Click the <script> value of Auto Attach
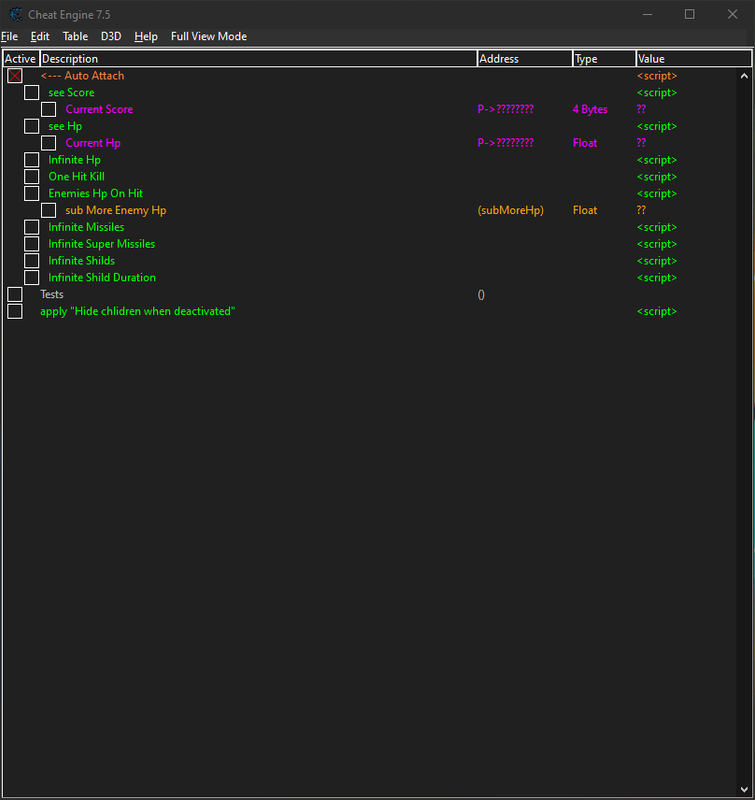Viewport: 755px width, 800px height. pos(657,76)
